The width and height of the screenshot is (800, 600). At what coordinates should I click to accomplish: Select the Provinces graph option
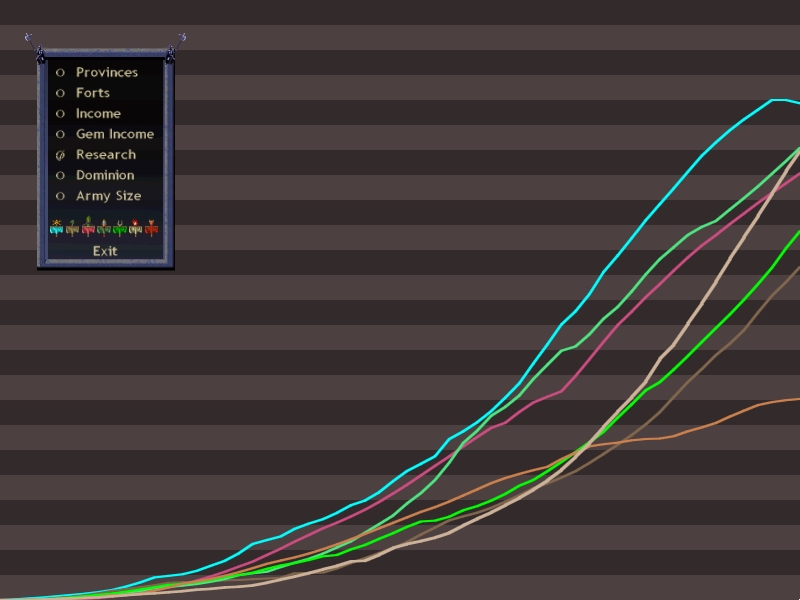[97, 72]
